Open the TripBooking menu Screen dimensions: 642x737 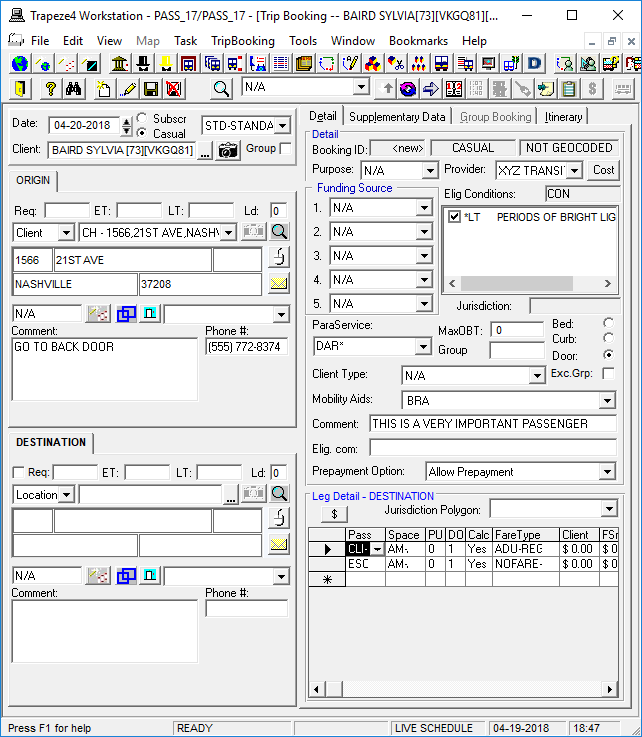(x=242, y=41)
